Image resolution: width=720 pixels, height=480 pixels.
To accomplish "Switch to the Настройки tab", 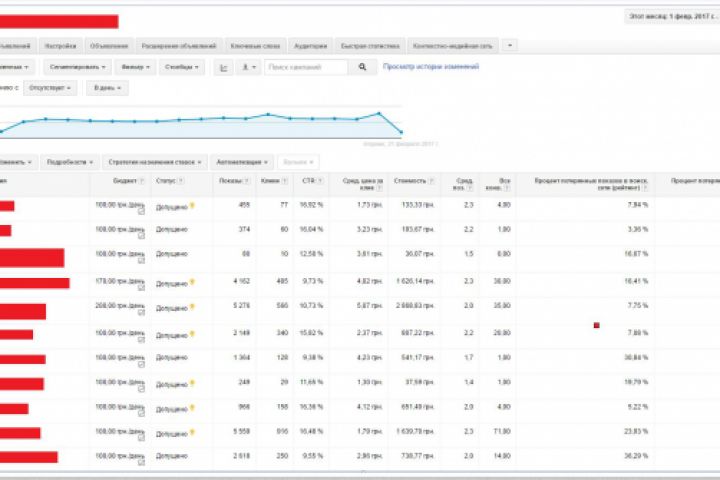I will click(x=60, y=46).
